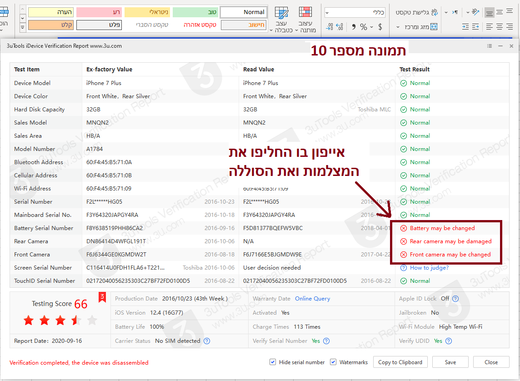This screenshot has width=520, height=381.
Task: Expand the accounting format dropdown arrow
Action: click(x=371, y=27)
